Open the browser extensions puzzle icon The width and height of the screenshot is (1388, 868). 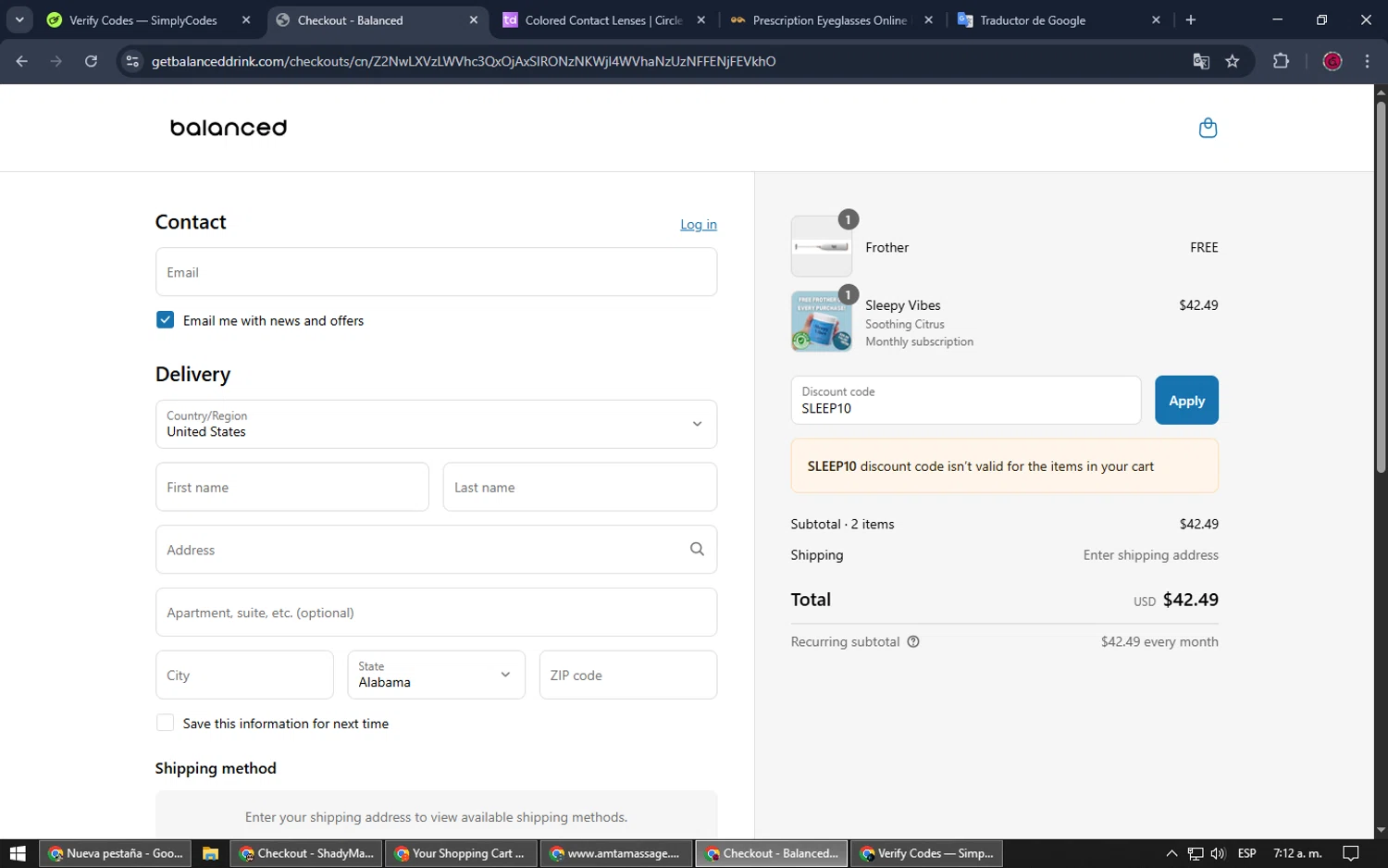coord(1281,61)
